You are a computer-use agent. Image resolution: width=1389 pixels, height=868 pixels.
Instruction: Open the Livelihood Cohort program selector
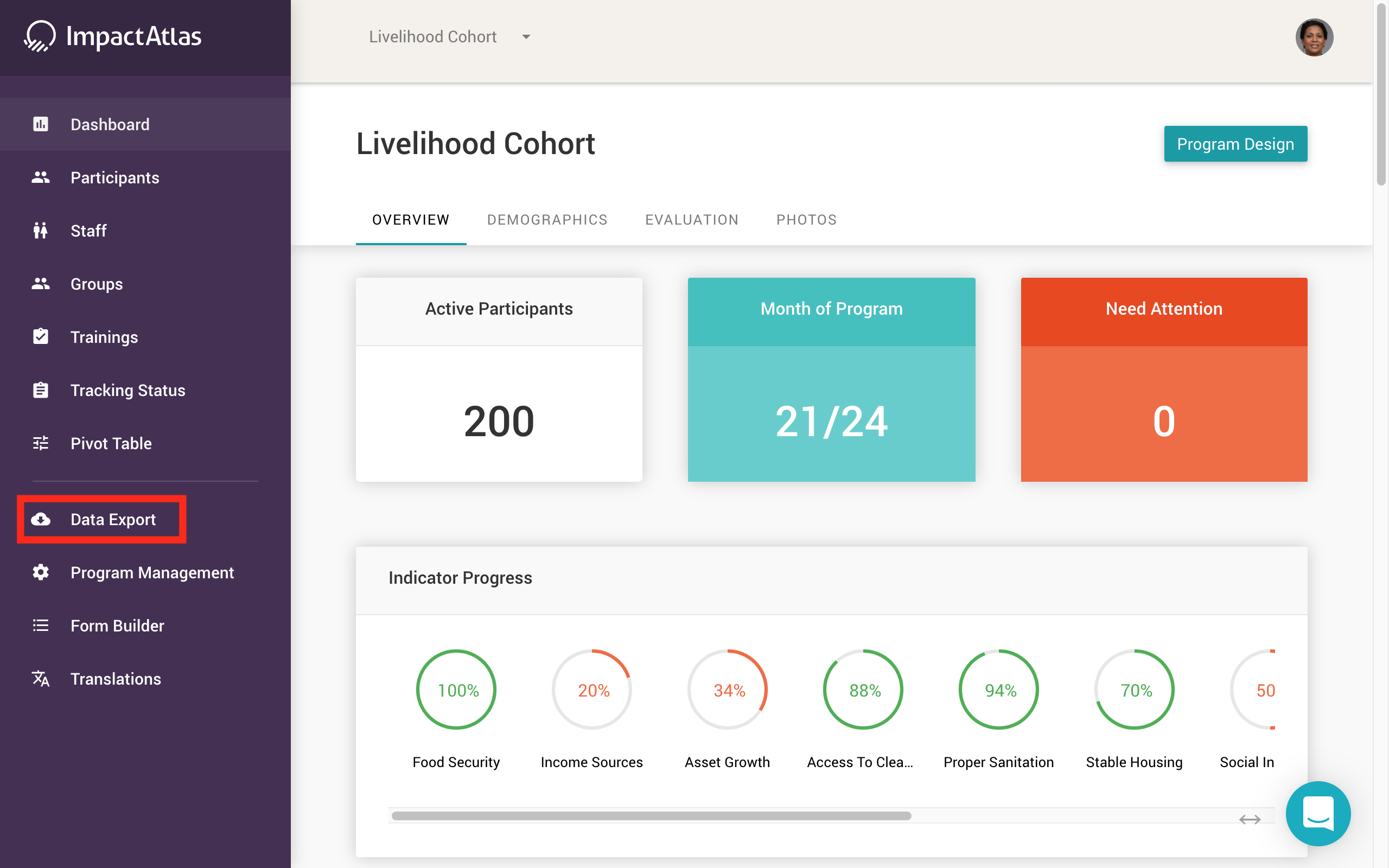pyautogui.click(x=433, y=37)
